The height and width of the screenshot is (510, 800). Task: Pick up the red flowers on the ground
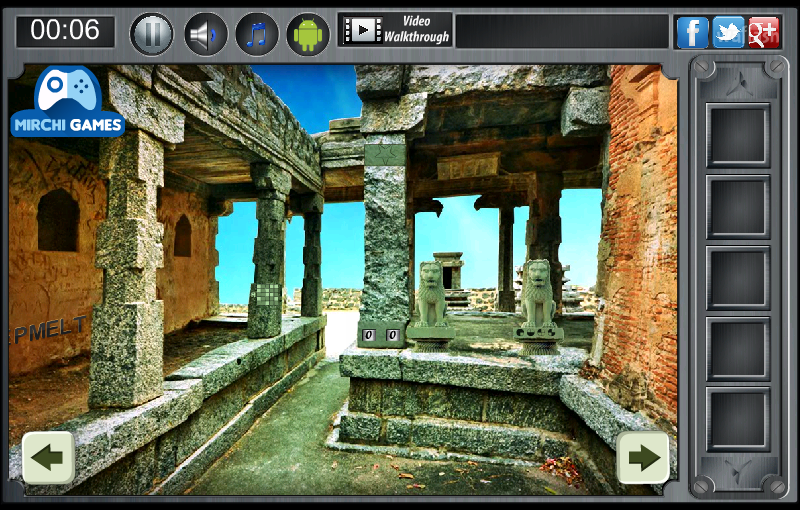point(561,468)
